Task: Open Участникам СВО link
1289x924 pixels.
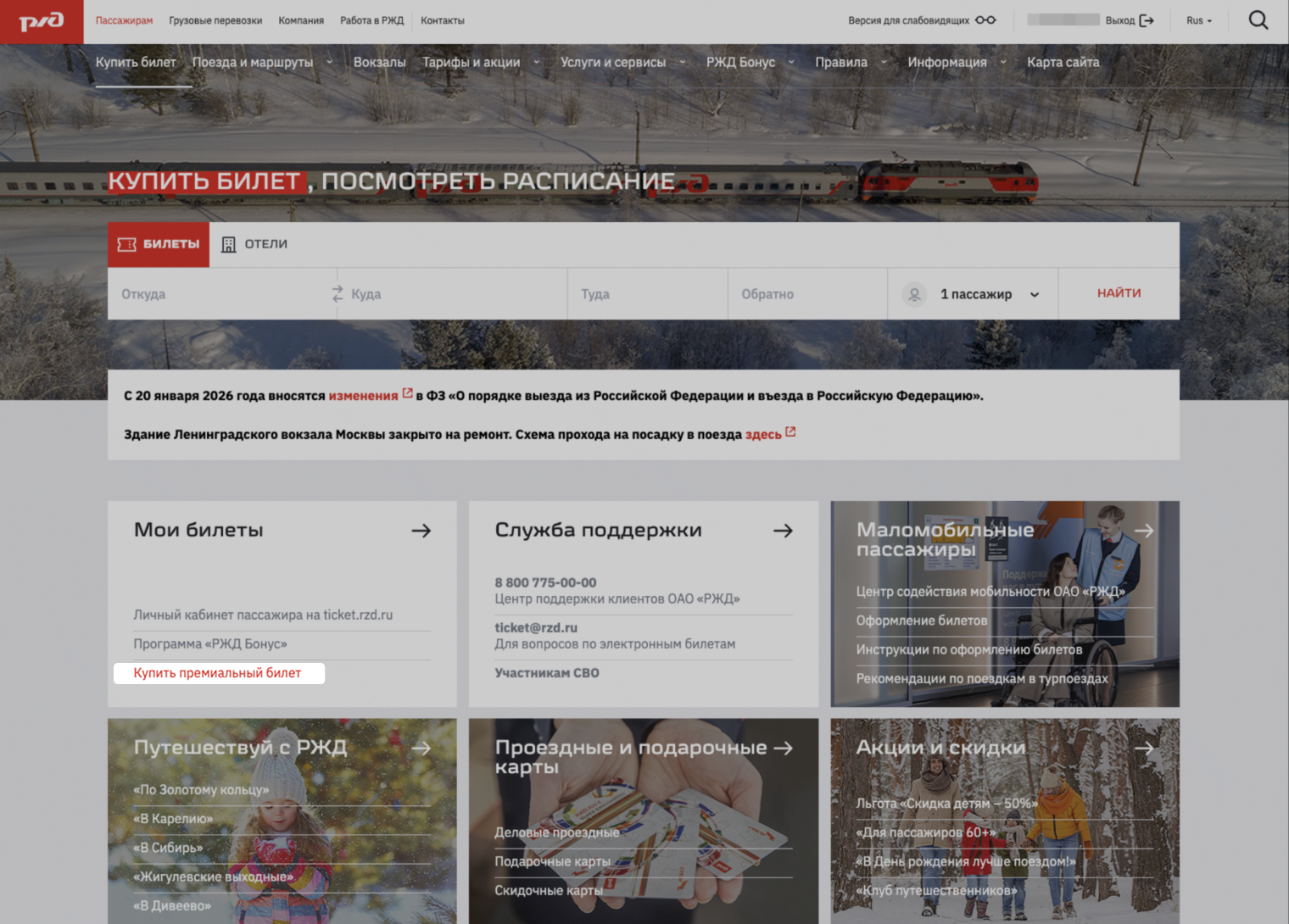Action: pyautogui.click(x=547, y=673)
